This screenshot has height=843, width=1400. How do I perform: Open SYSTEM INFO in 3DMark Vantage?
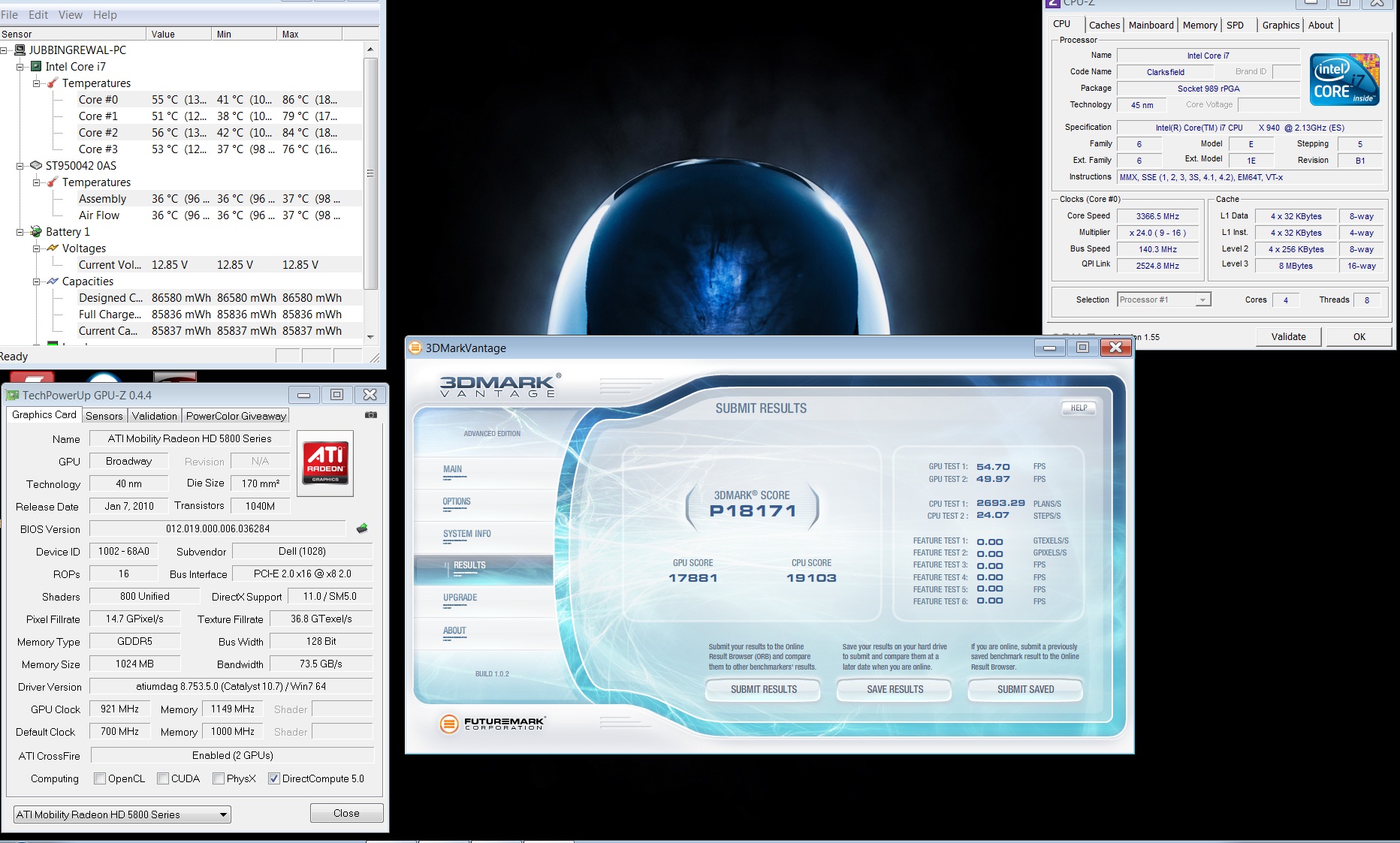[467, 534]
